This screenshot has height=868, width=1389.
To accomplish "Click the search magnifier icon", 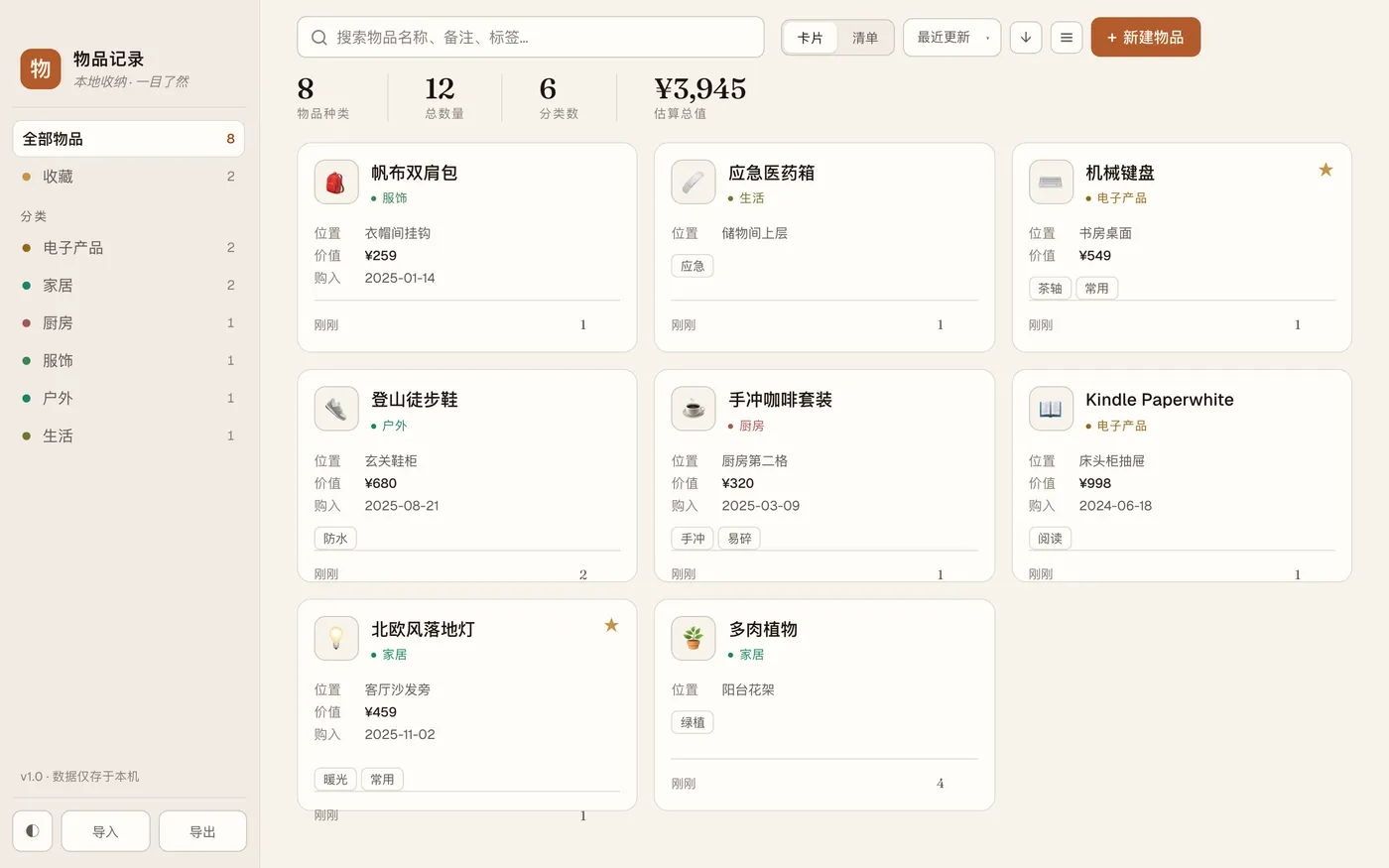I will (x=319, y=38).
